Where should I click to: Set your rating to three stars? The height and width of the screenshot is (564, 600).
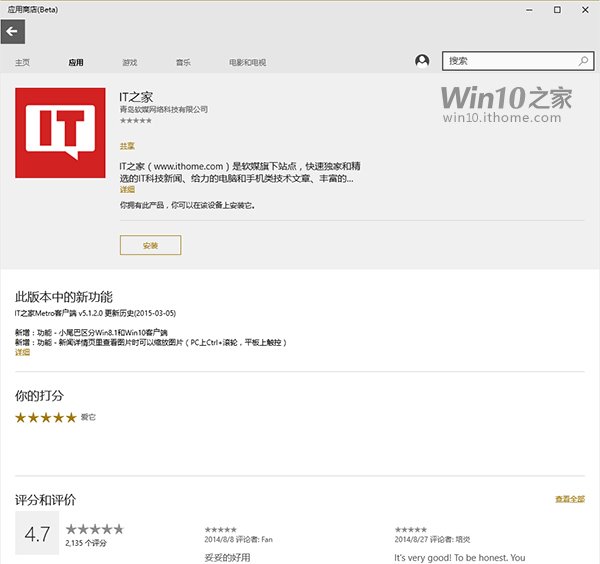[x=45, y=417]
